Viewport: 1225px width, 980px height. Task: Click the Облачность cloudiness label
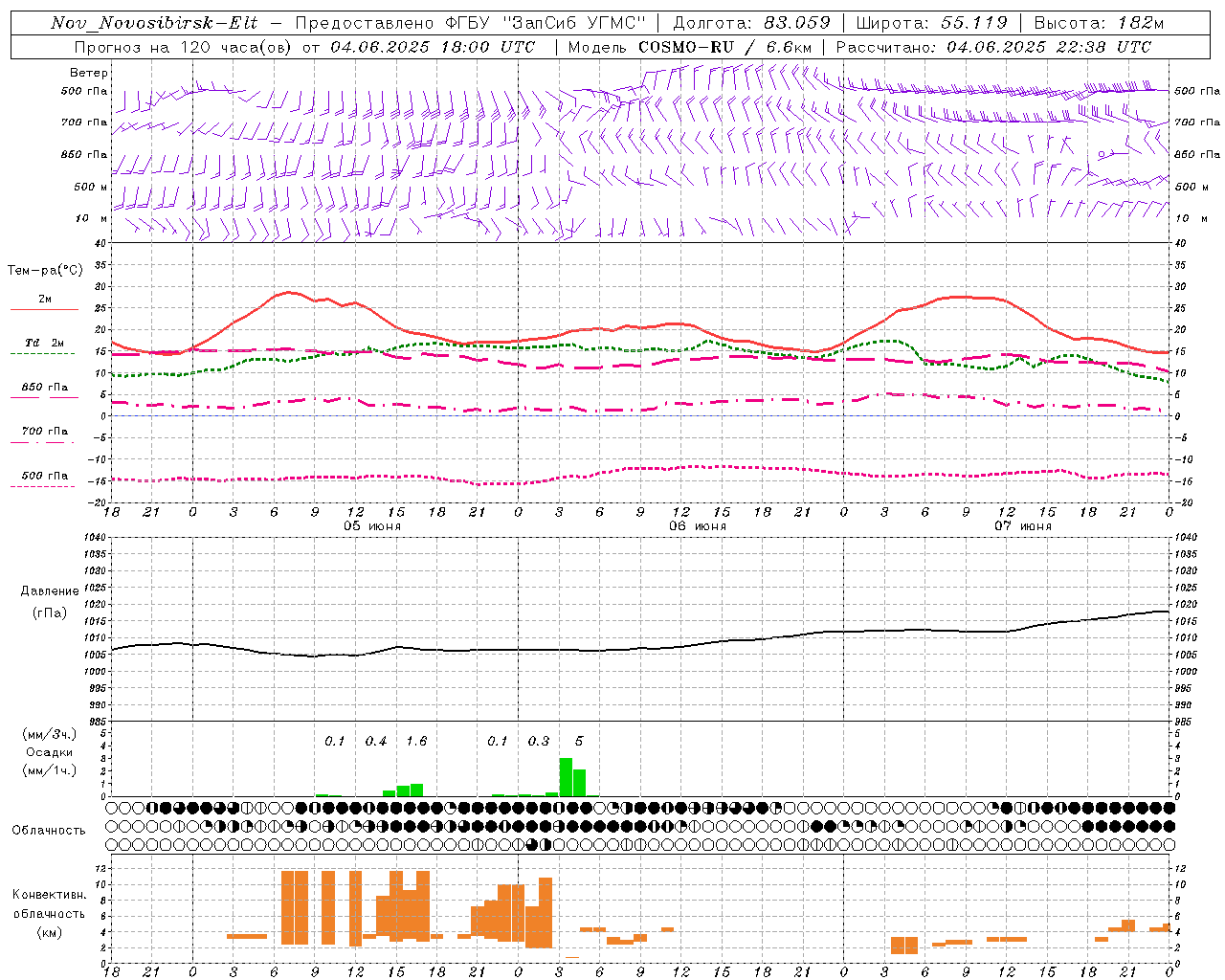tap(49, 831)
